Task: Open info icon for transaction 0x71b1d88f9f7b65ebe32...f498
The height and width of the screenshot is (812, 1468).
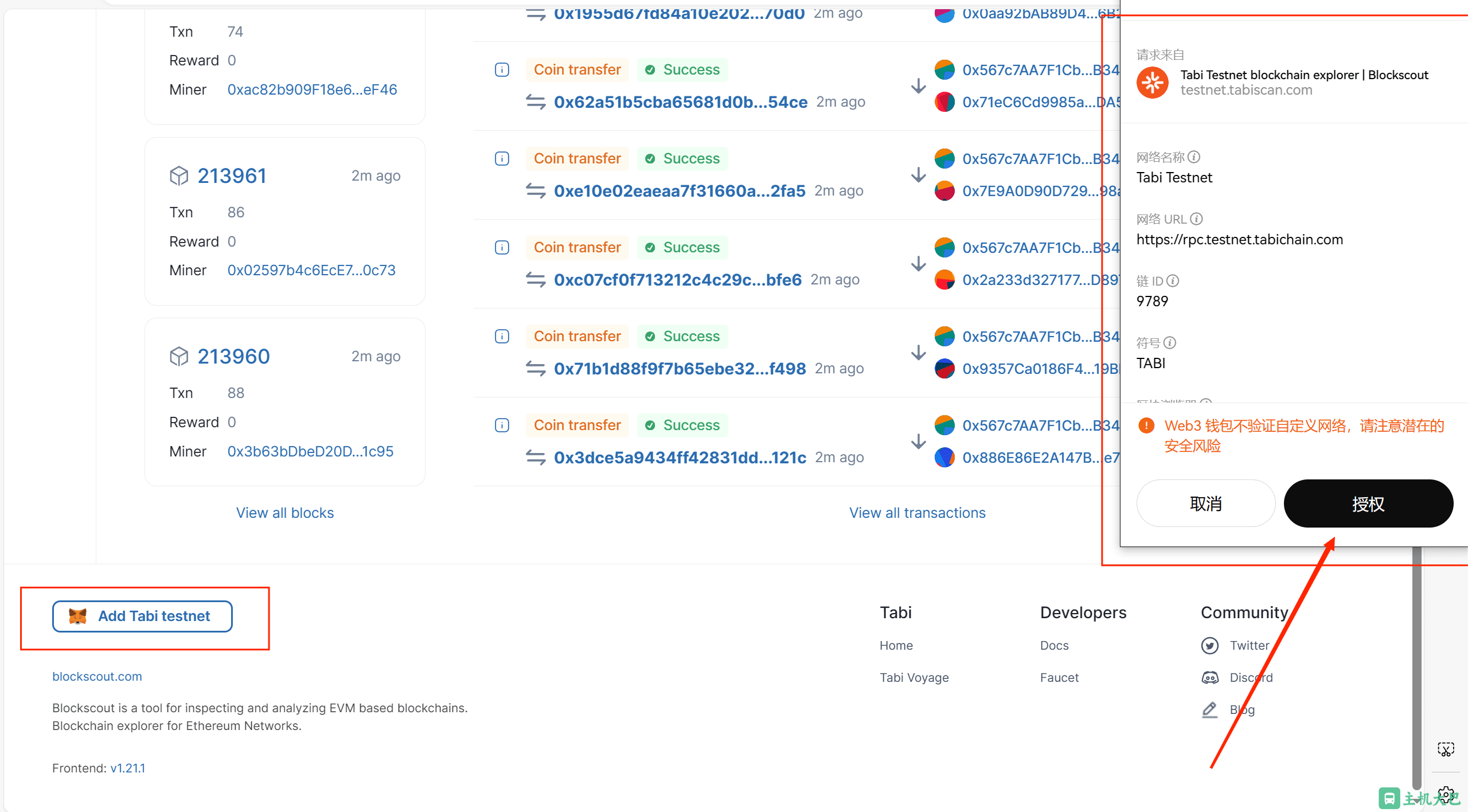Action: pos(502,336)
